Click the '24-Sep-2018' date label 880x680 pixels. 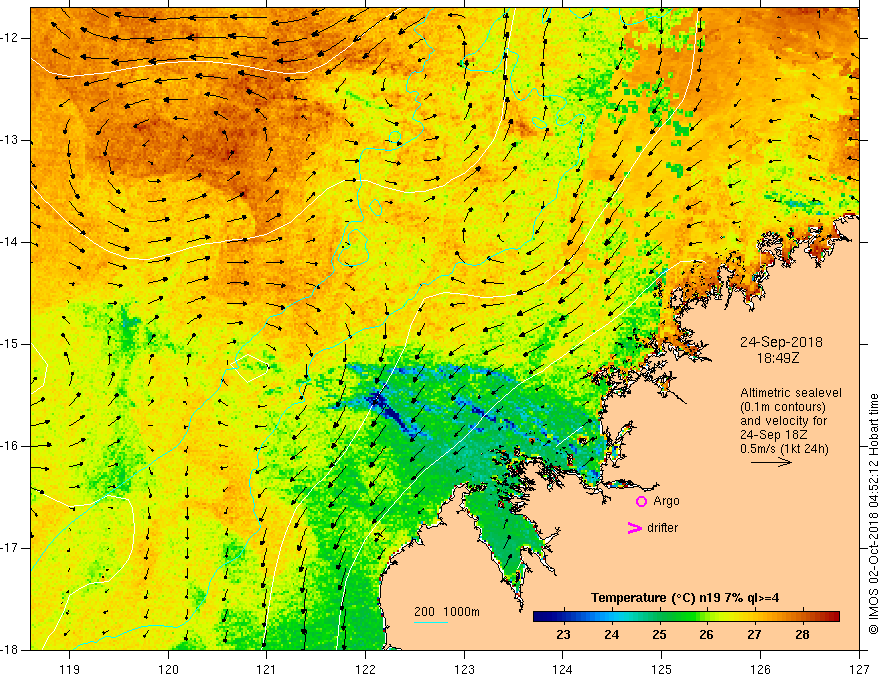click(781, 342)
